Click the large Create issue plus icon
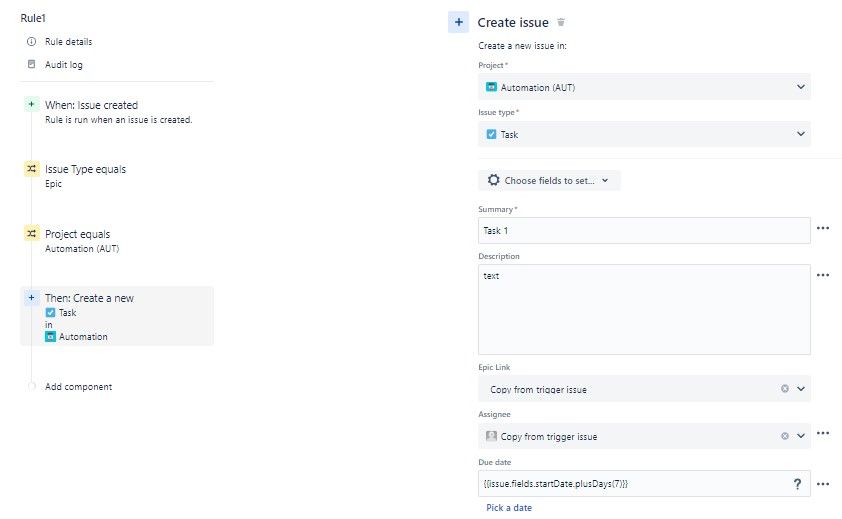This screenshot has width=842, height=519. tap(459, 22)
